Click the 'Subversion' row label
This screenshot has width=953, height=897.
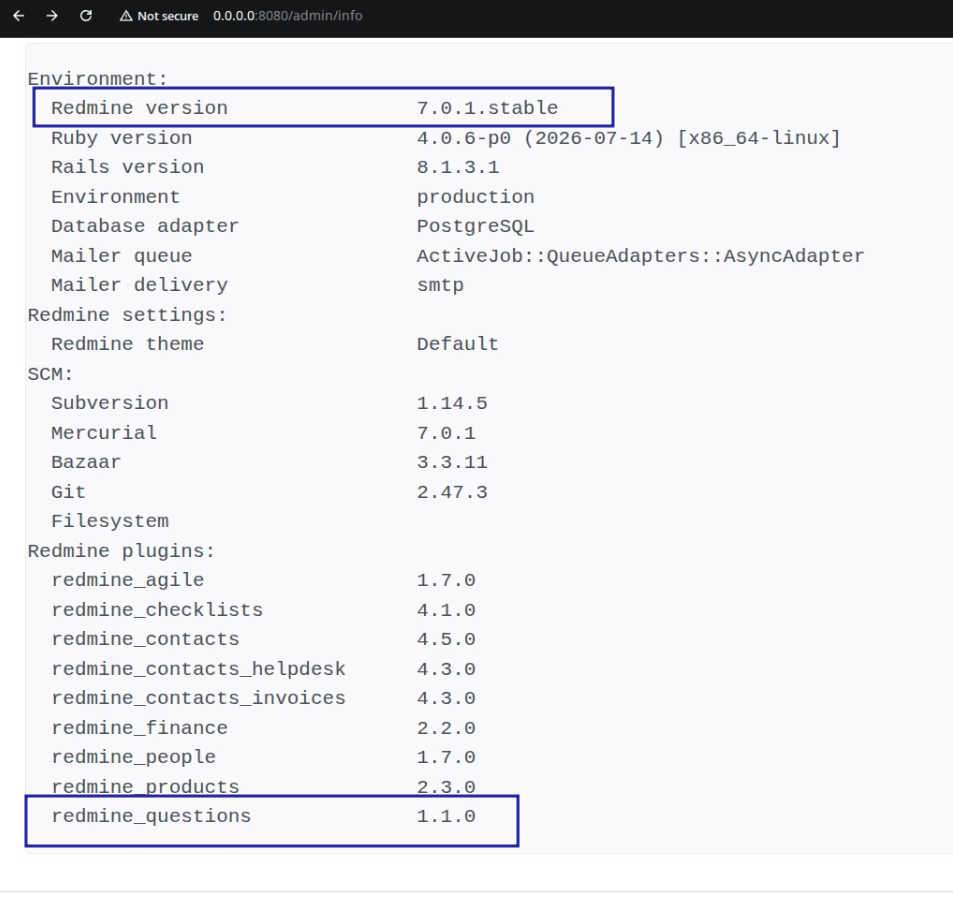tap(110, 403)
